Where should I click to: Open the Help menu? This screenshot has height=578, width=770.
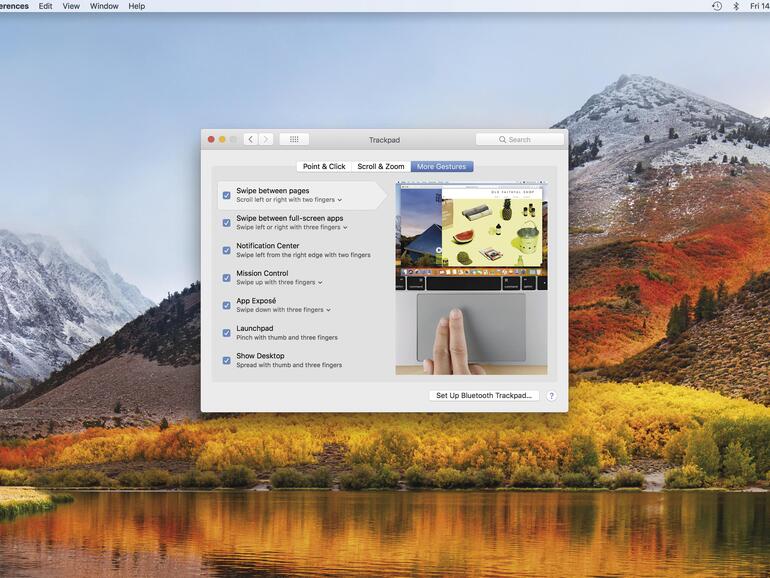tap(137, 6)
